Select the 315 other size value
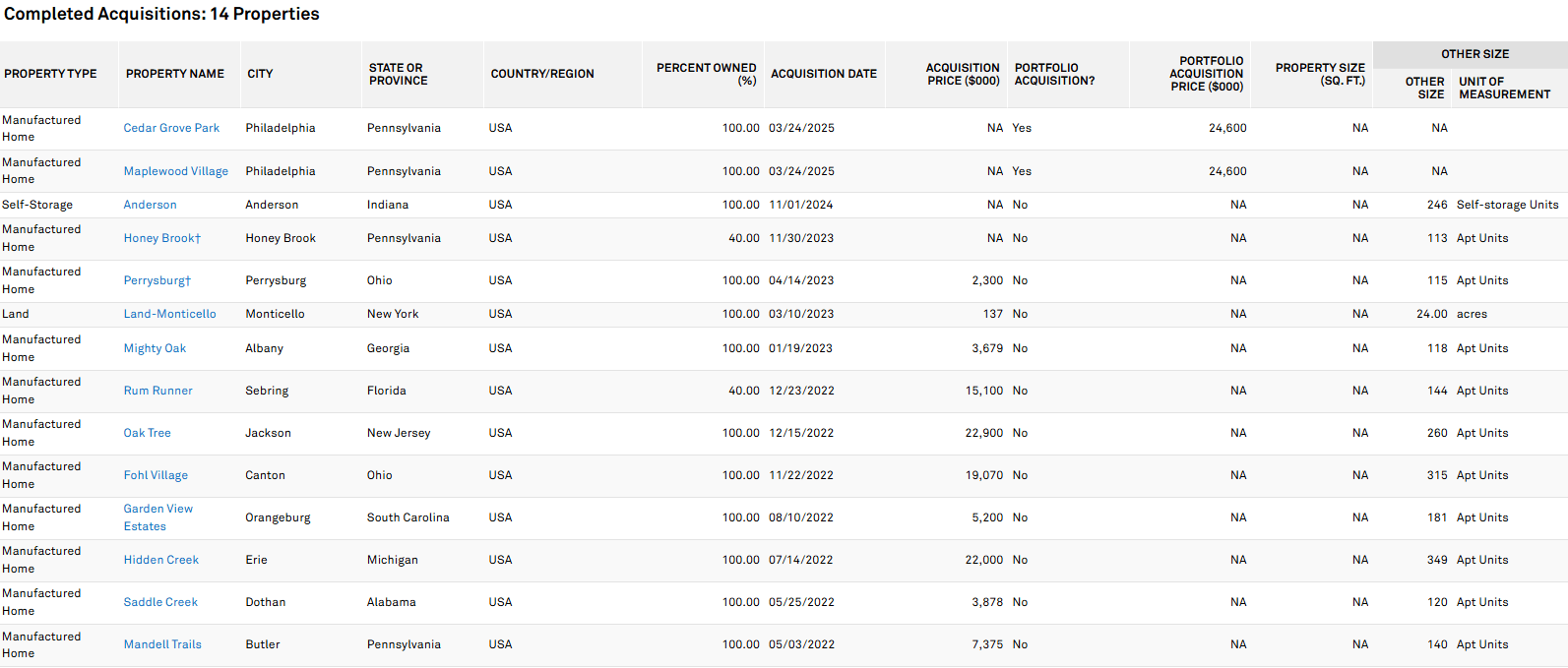 1437,475
